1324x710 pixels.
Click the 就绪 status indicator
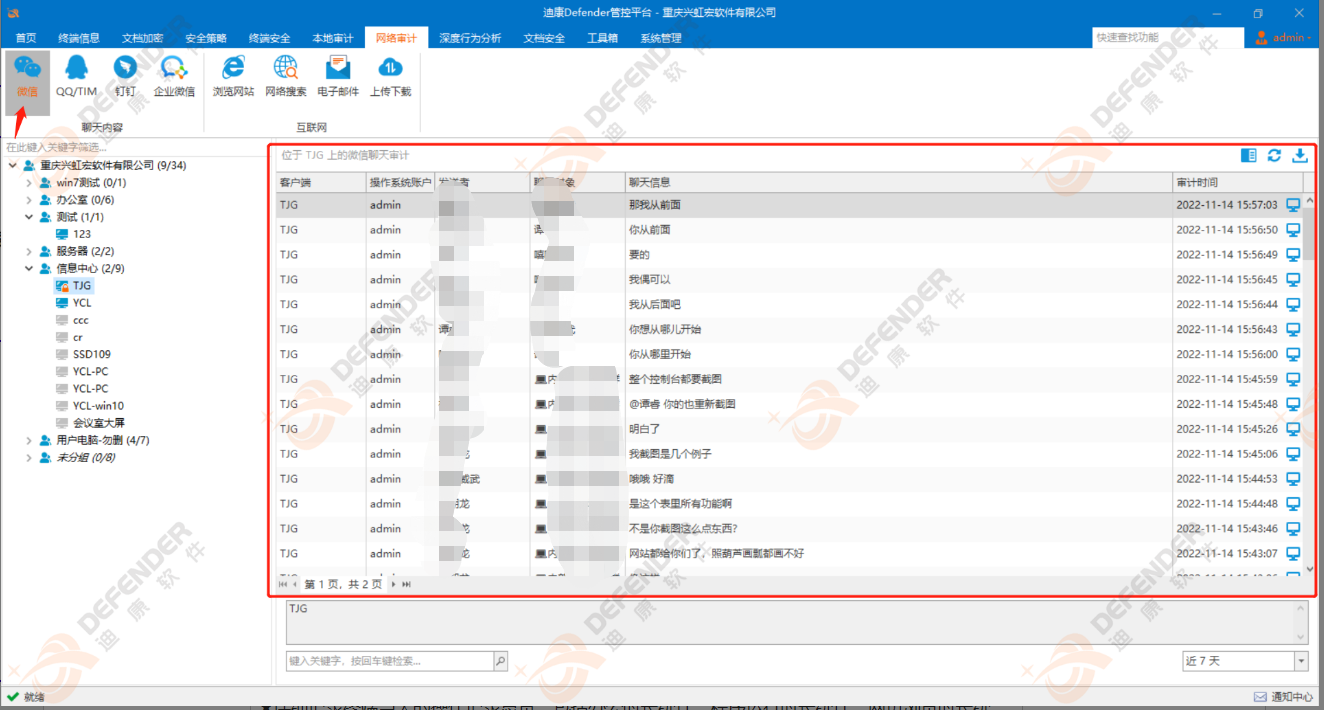[x=25, y=697]
